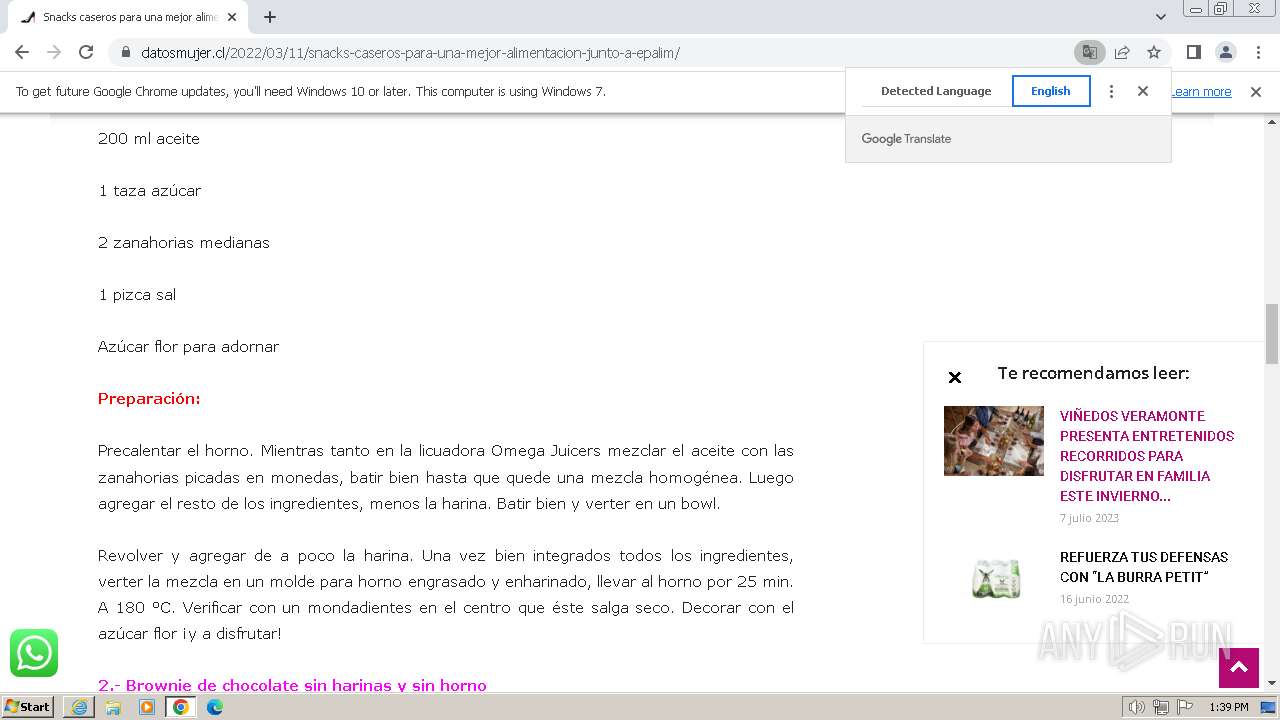Open Action Center flag icon
This screenshot has height=720, width=1280.
tap(1184, 707)
